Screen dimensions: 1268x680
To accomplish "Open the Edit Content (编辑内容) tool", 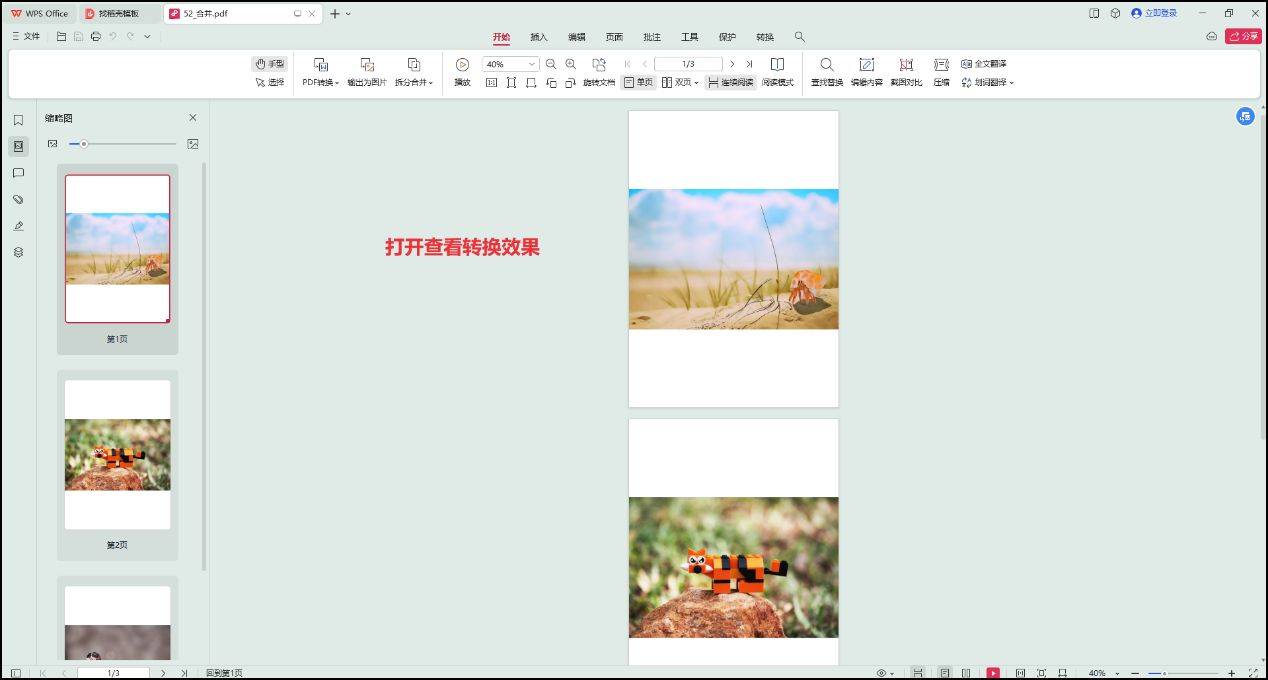I will click(x=866, y=72).
